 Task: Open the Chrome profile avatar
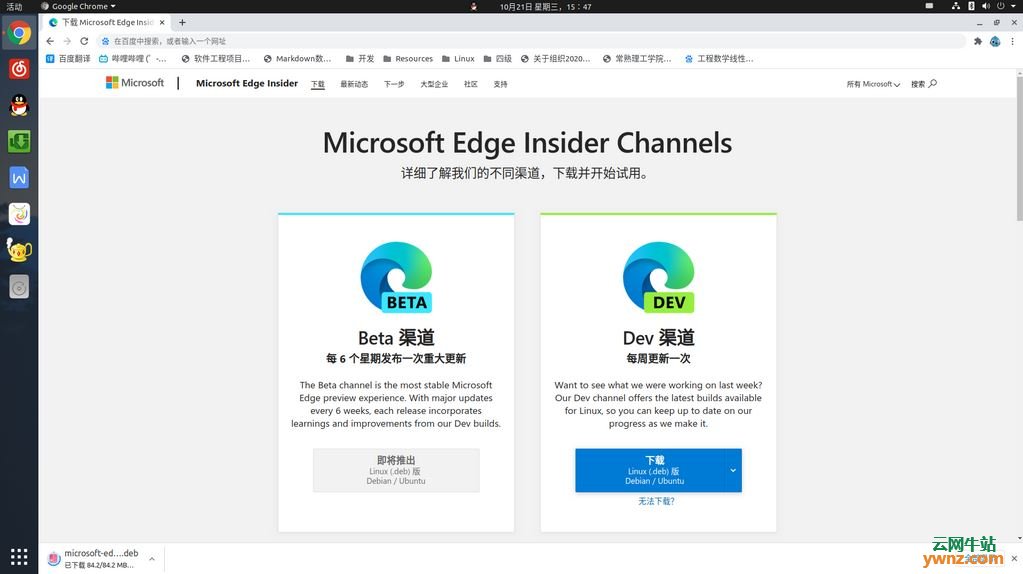point(995,41)
